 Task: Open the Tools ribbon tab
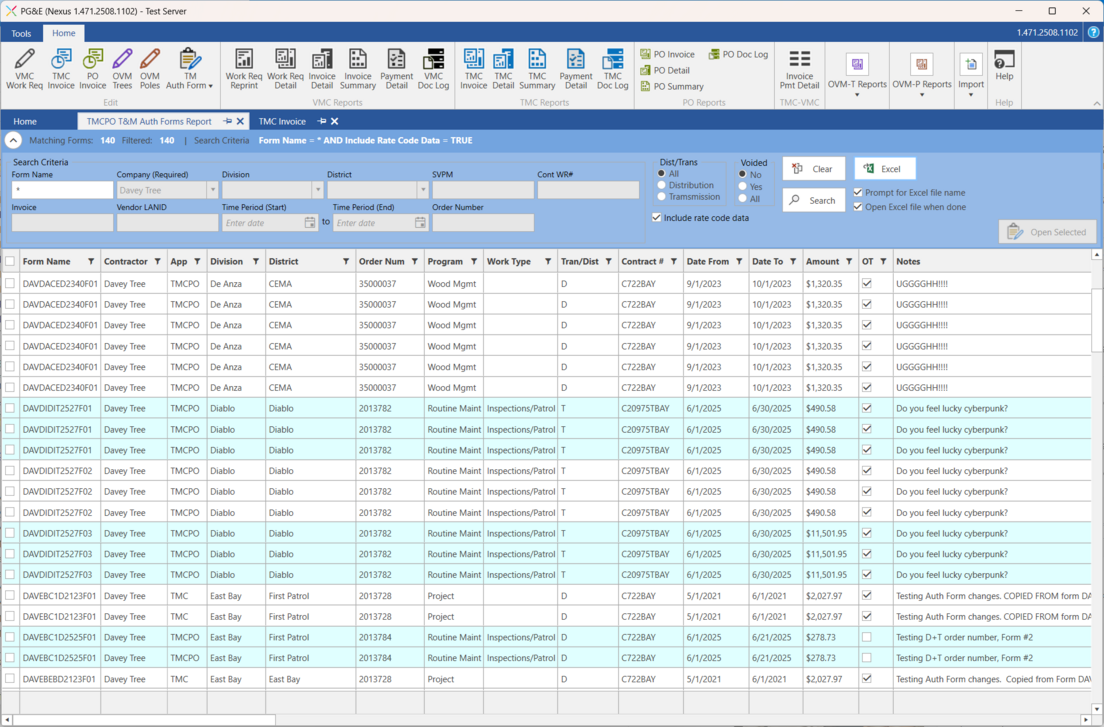tap(21, 33)
